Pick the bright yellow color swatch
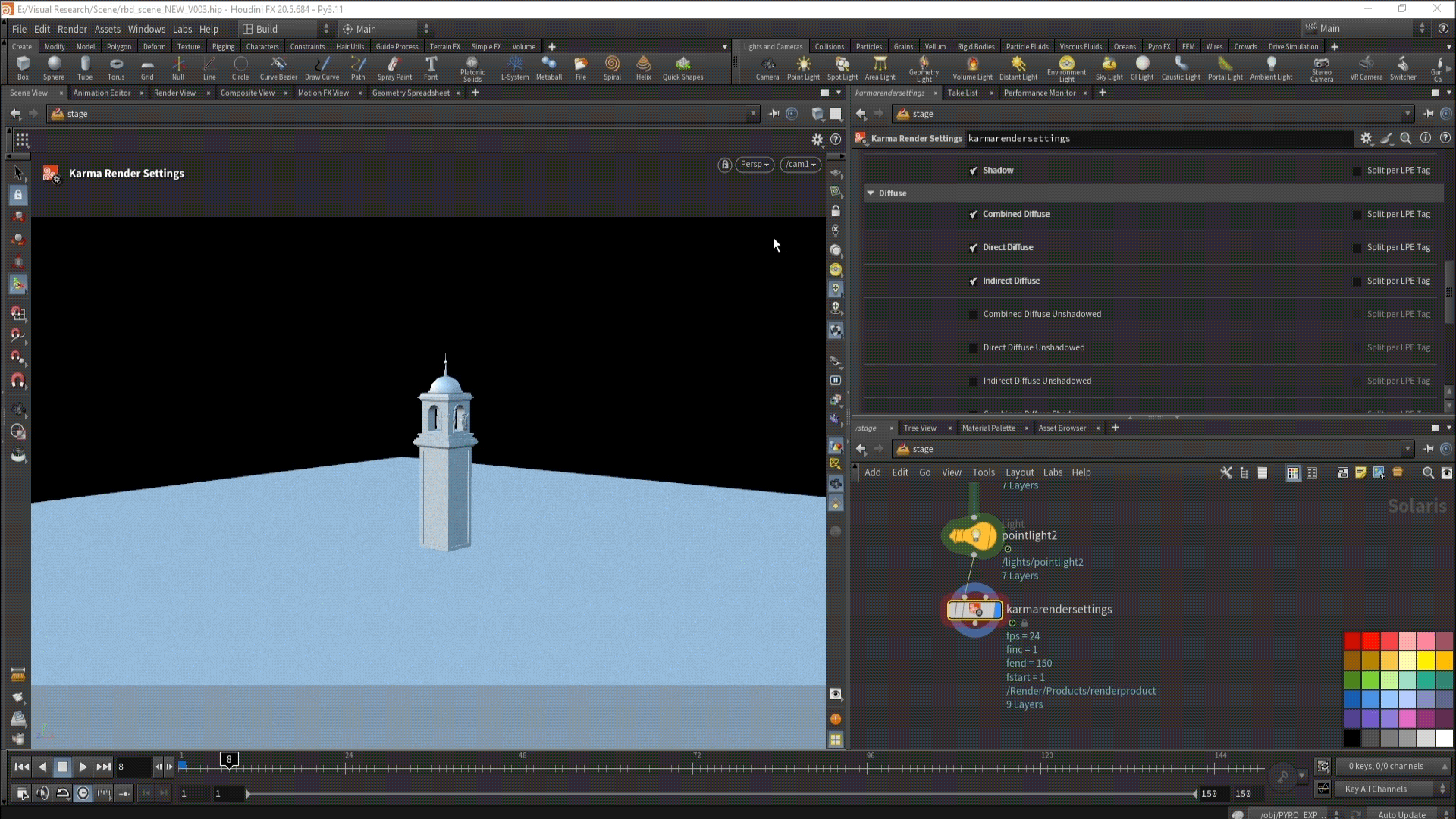This screenshot has height=819, width=1456. (x=1426, y=661)
